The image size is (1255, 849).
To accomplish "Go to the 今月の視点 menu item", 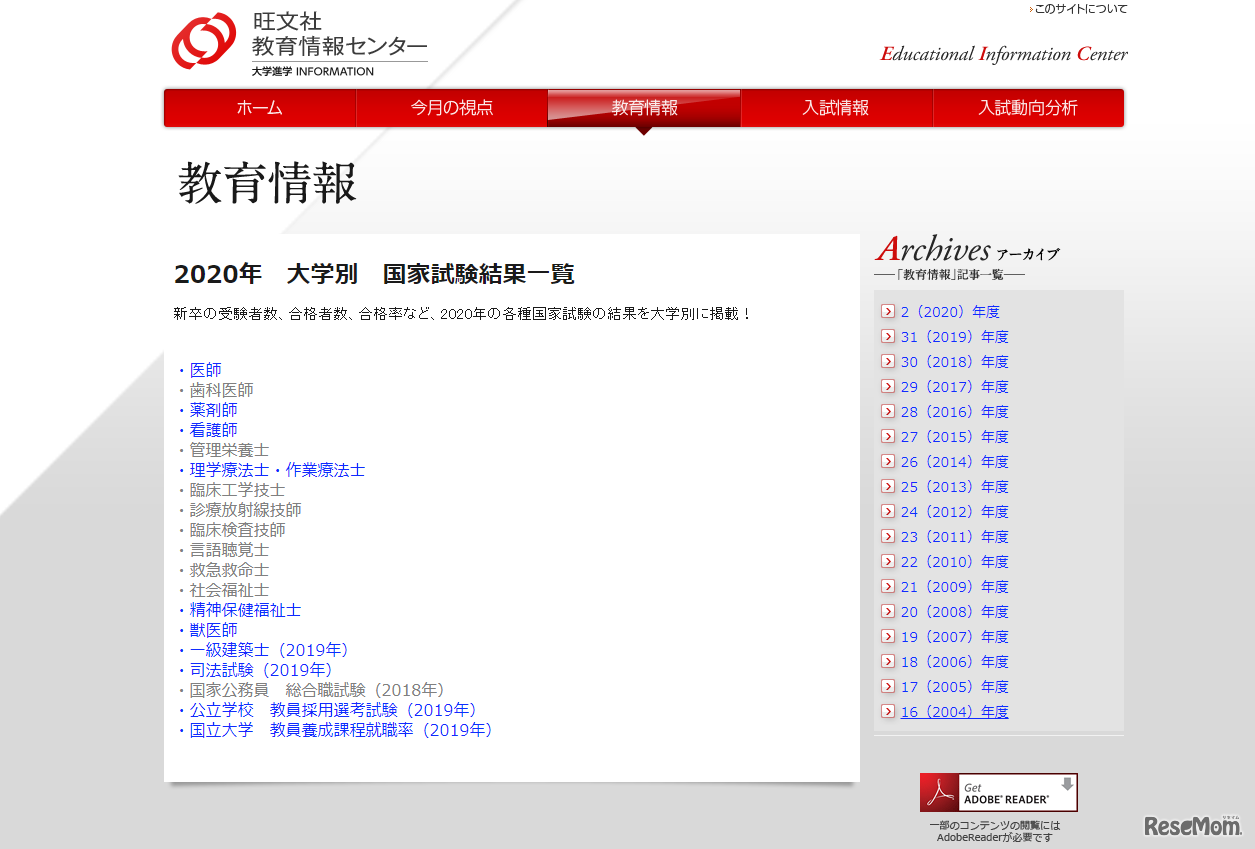I will tap(451, 107).
